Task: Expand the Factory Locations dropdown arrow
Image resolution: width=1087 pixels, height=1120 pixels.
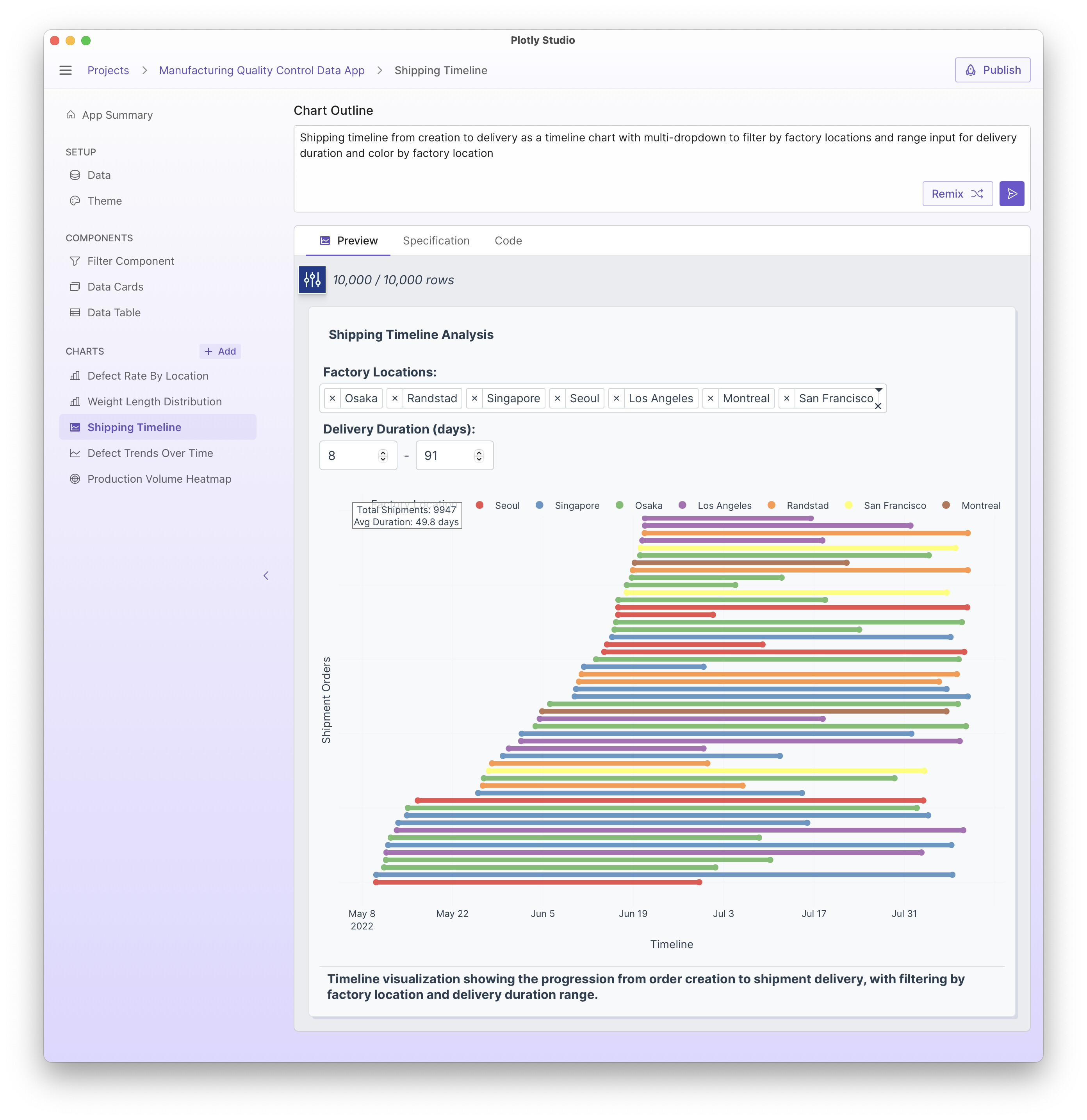Action: [878, 390]
